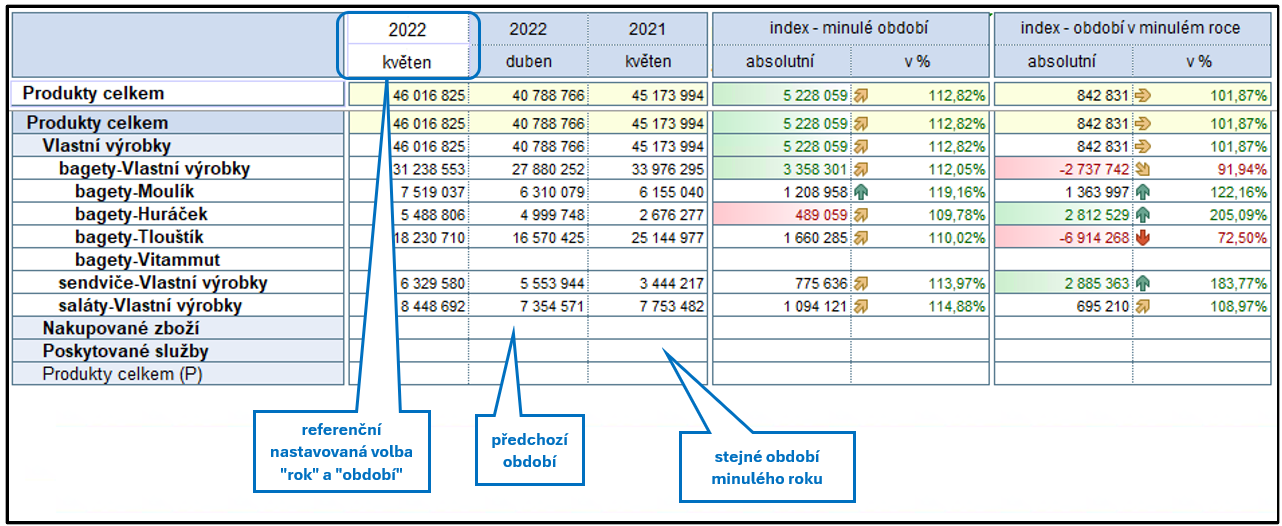1282x526 pixels.
Task: Click orange diagonal-down arrow beside 91,94%
Action: coord(1143,168)
